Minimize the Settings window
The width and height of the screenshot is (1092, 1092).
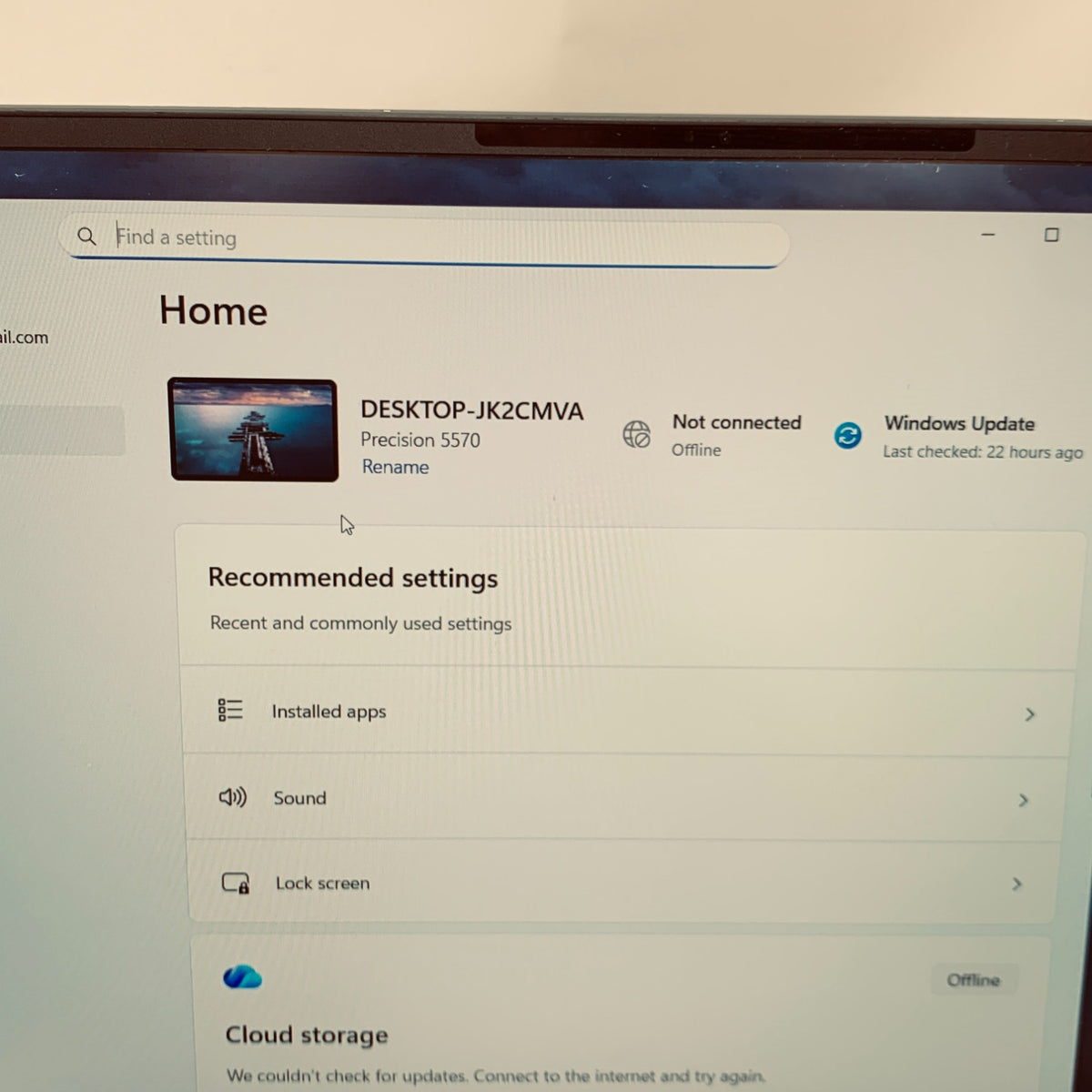988,235
